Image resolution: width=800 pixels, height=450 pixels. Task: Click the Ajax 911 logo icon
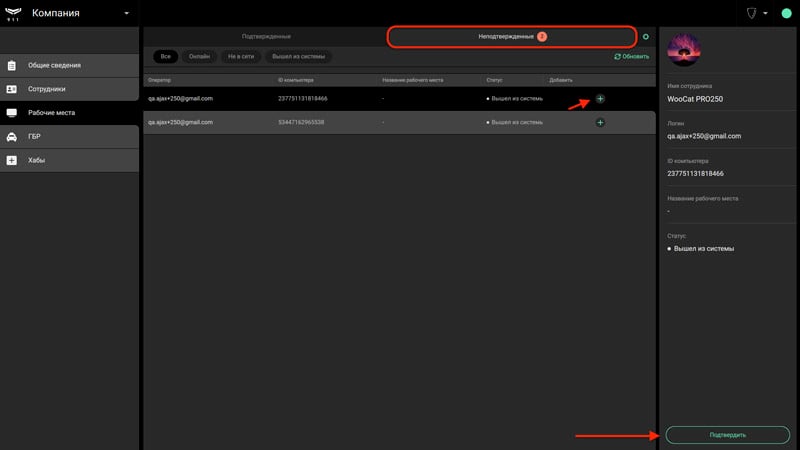pyautogui.click(x=13, y=13)
